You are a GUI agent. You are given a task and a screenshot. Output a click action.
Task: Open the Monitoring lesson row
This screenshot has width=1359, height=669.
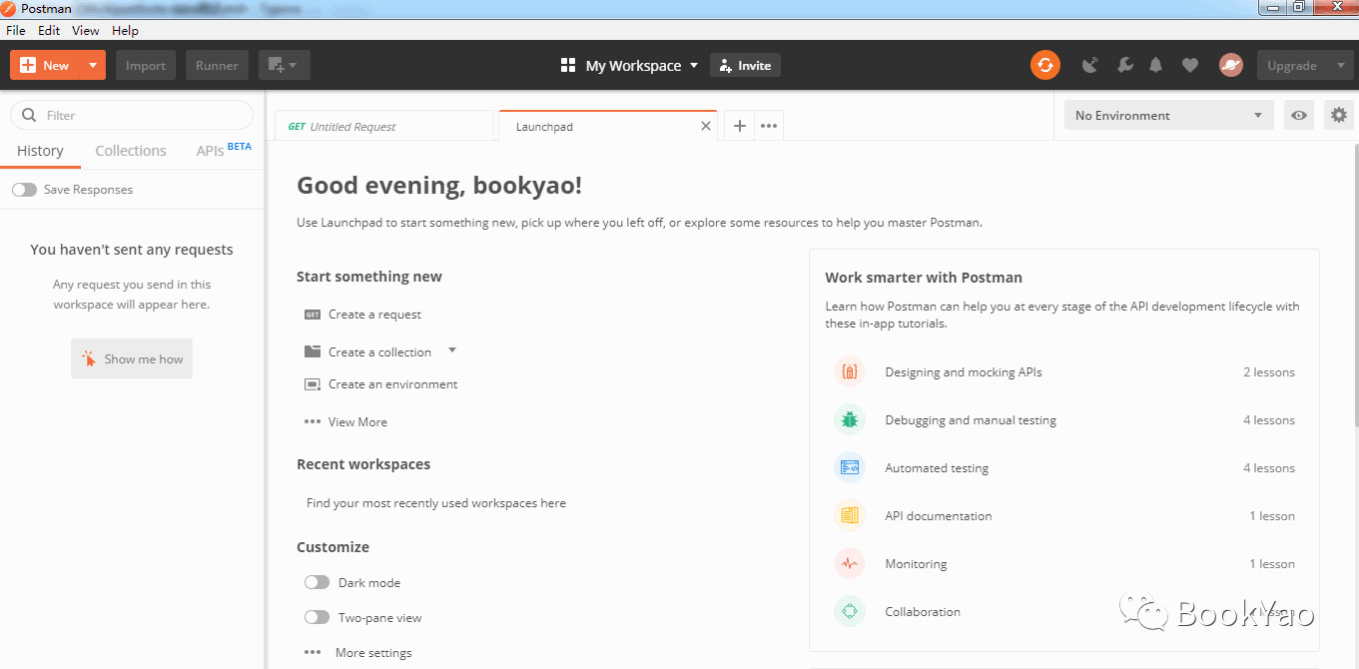[x=1064, y=564]
